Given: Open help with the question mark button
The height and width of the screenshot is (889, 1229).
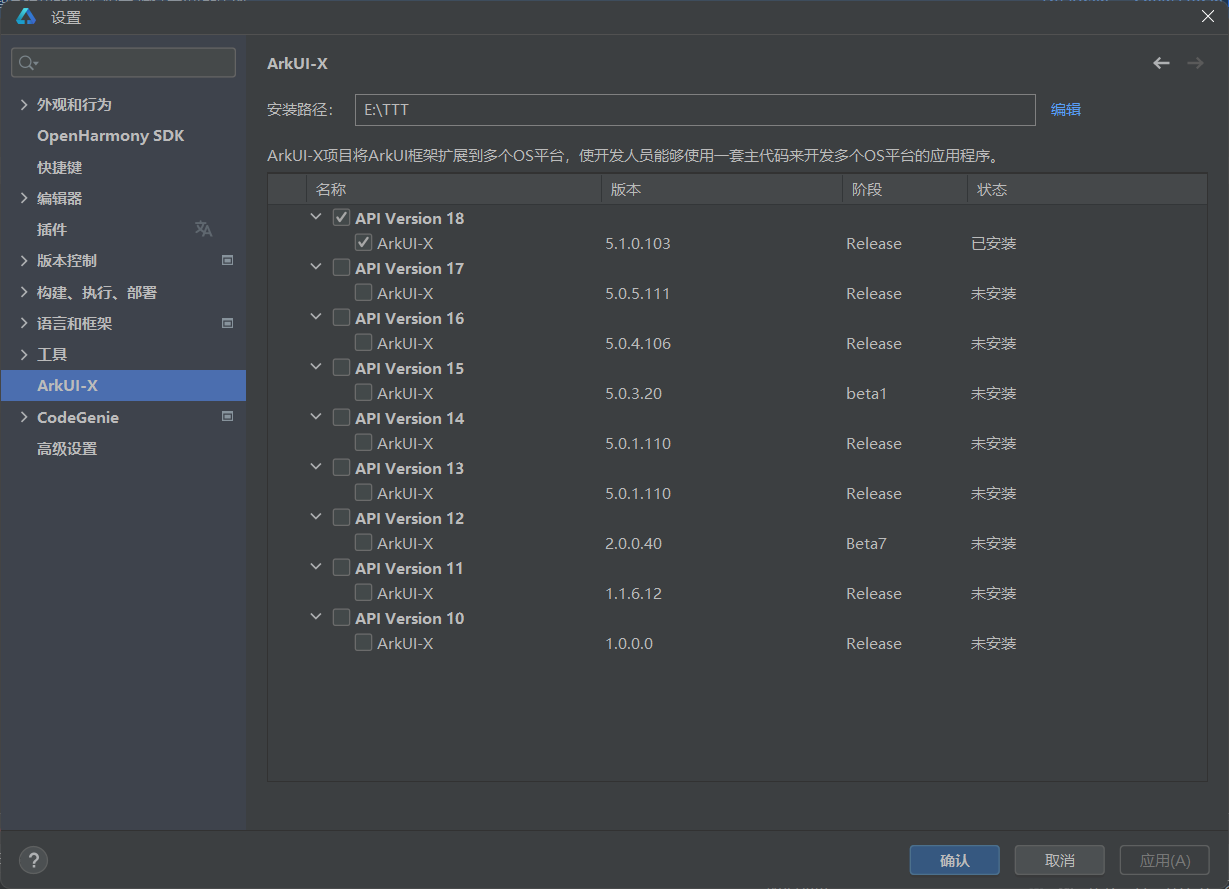Looking at the screenshot, I should 33,860.
